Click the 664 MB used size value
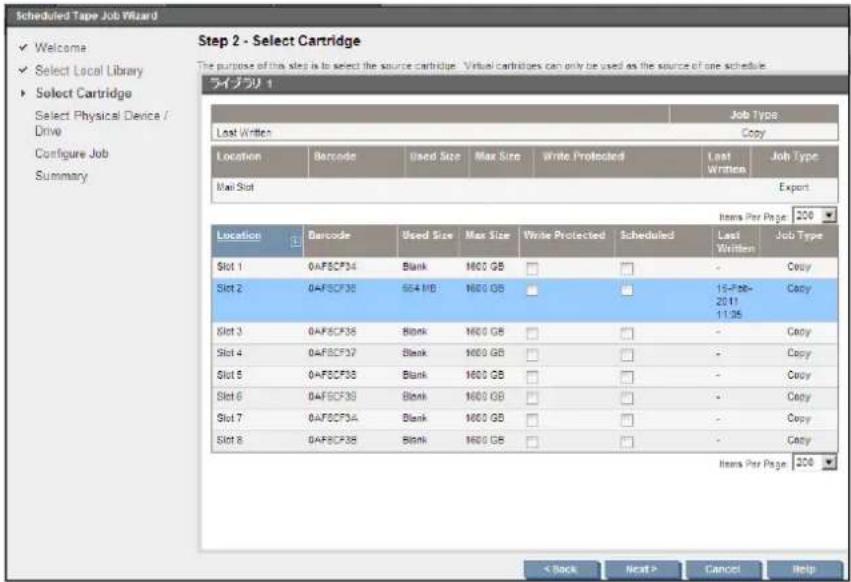The height and width of the screenshot is (582, 851). coord(419,288)
